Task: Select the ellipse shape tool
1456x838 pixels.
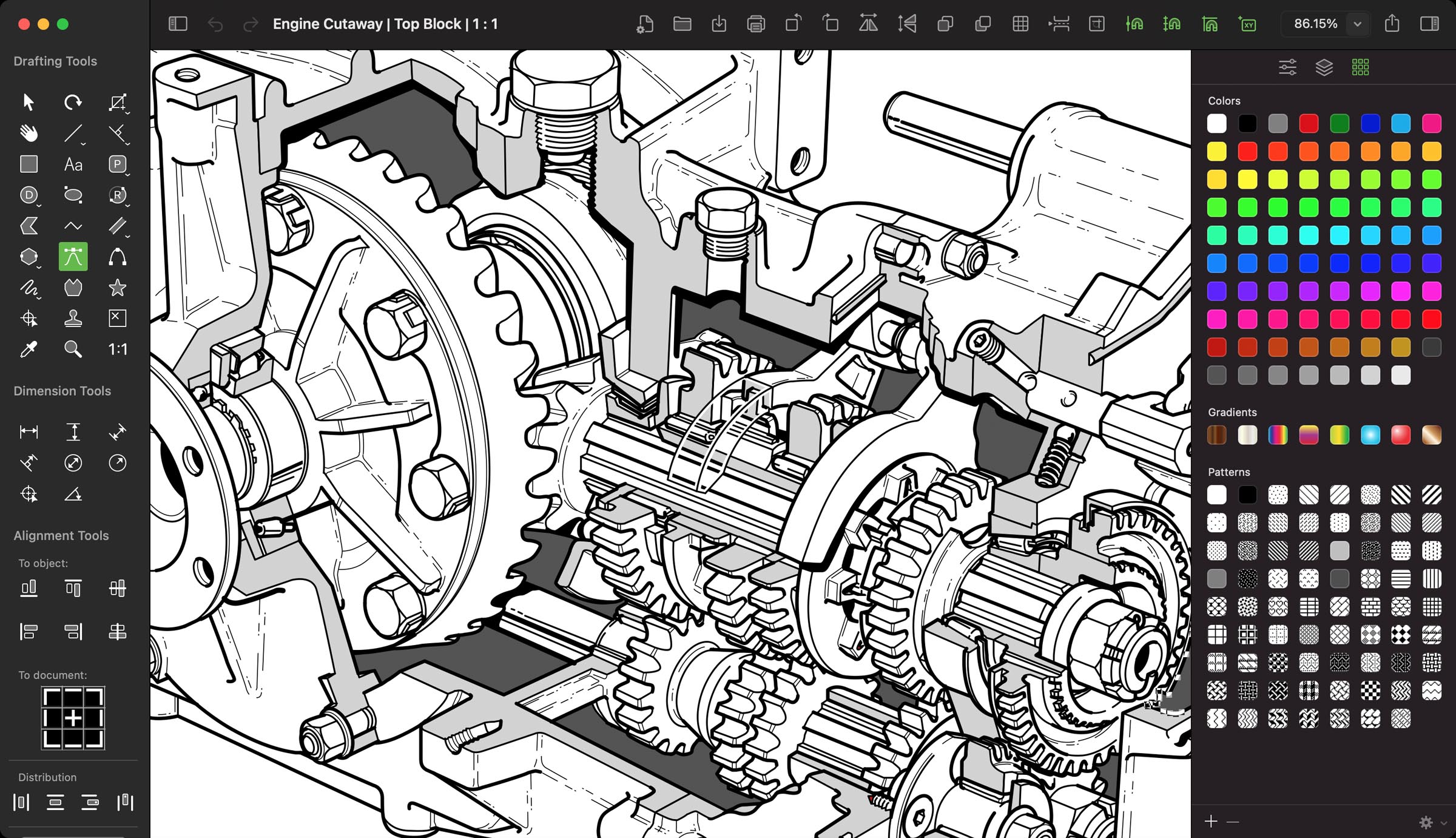Action: [73, 195]
